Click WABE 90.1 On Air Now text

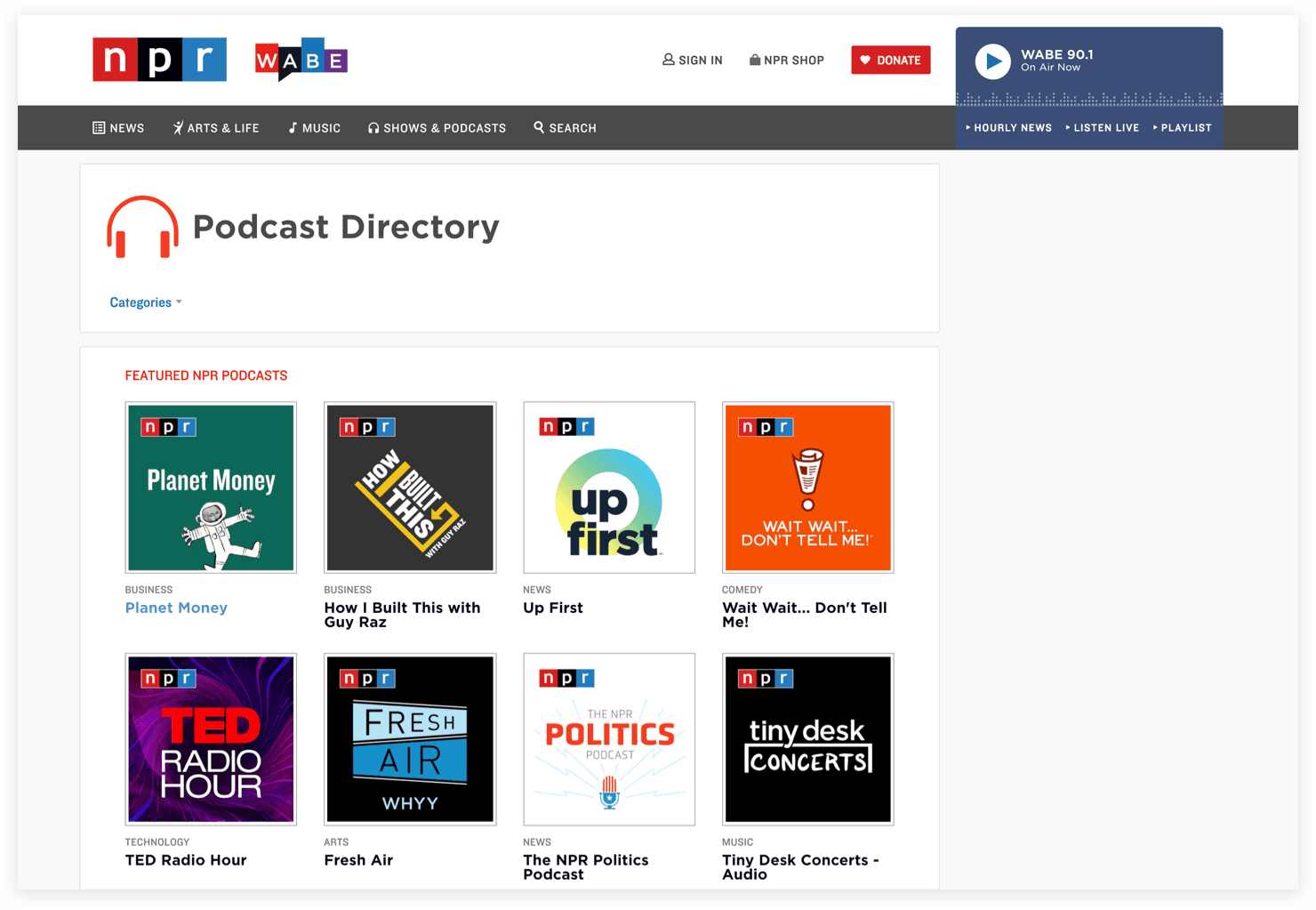pos(1057,60)
